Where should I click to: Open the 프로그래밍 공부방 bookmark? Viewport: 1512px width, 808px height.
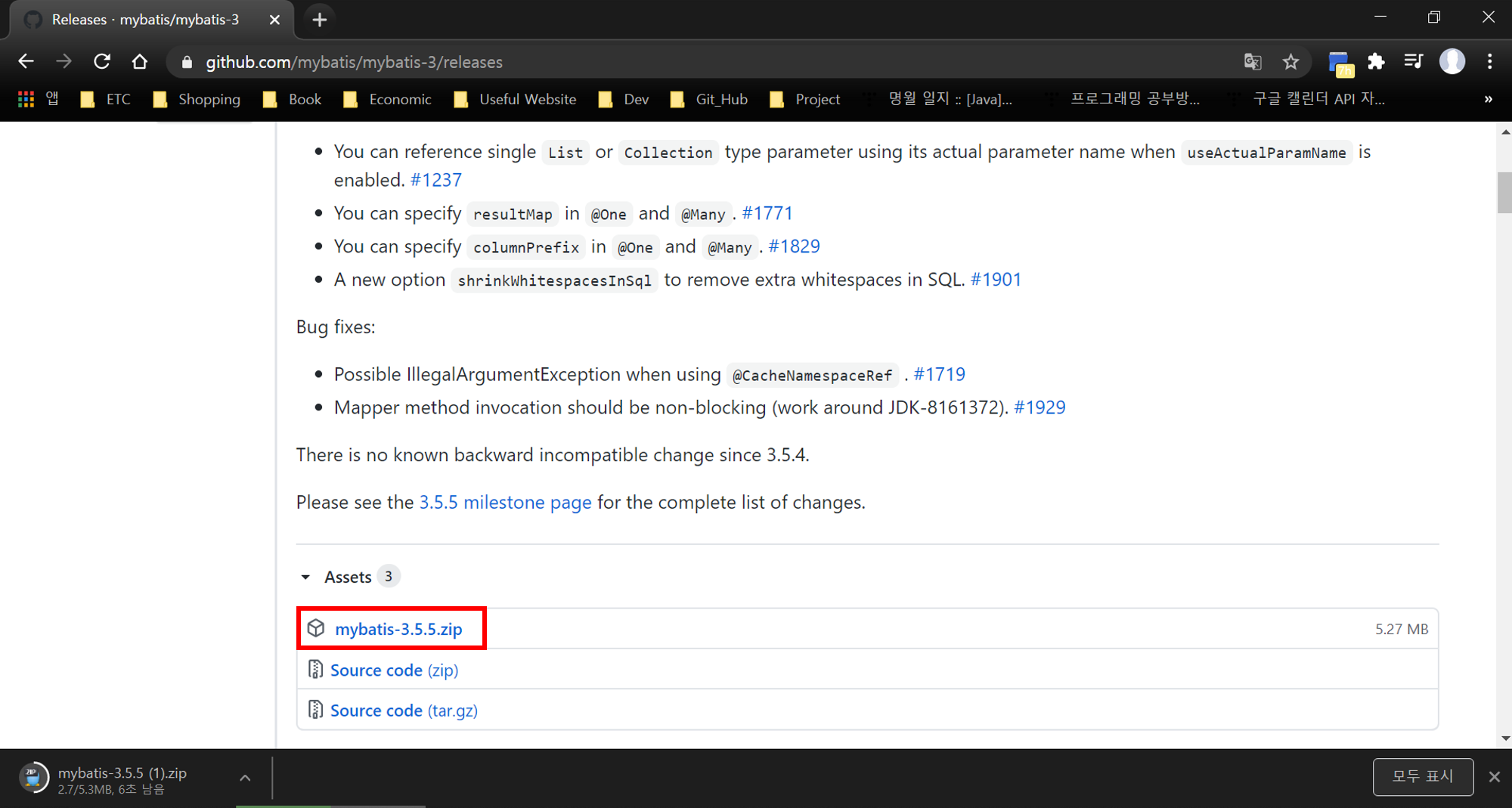pyautogui.click(x=1122, y=99)
